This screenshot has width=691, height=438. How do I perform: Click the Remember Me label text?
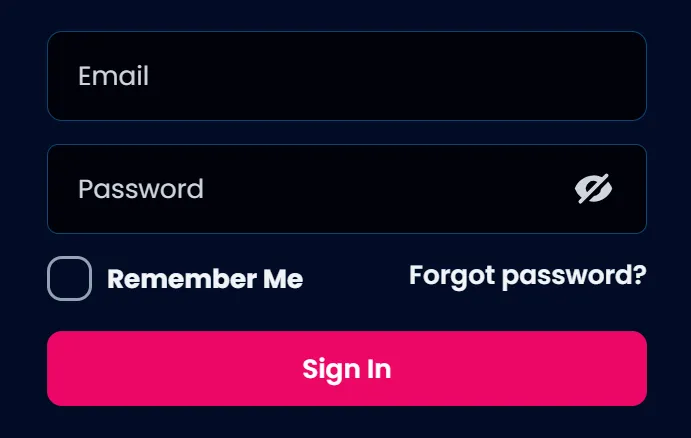coord(205,279)
